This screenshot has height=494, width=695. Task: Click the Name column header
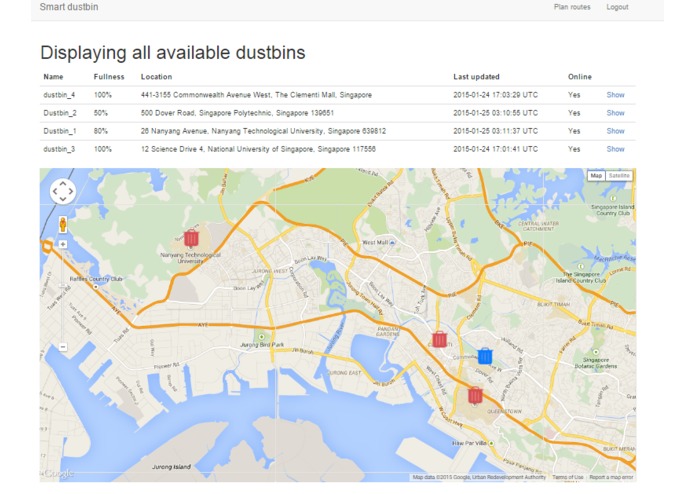click(53, 77)
